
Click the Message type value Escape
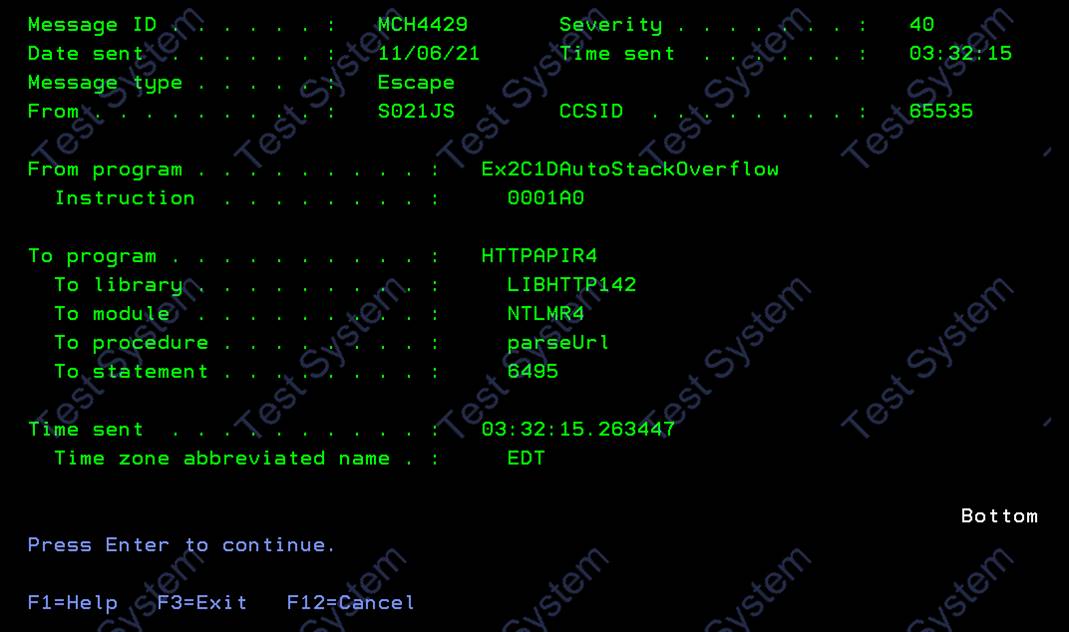pos(416,82)
